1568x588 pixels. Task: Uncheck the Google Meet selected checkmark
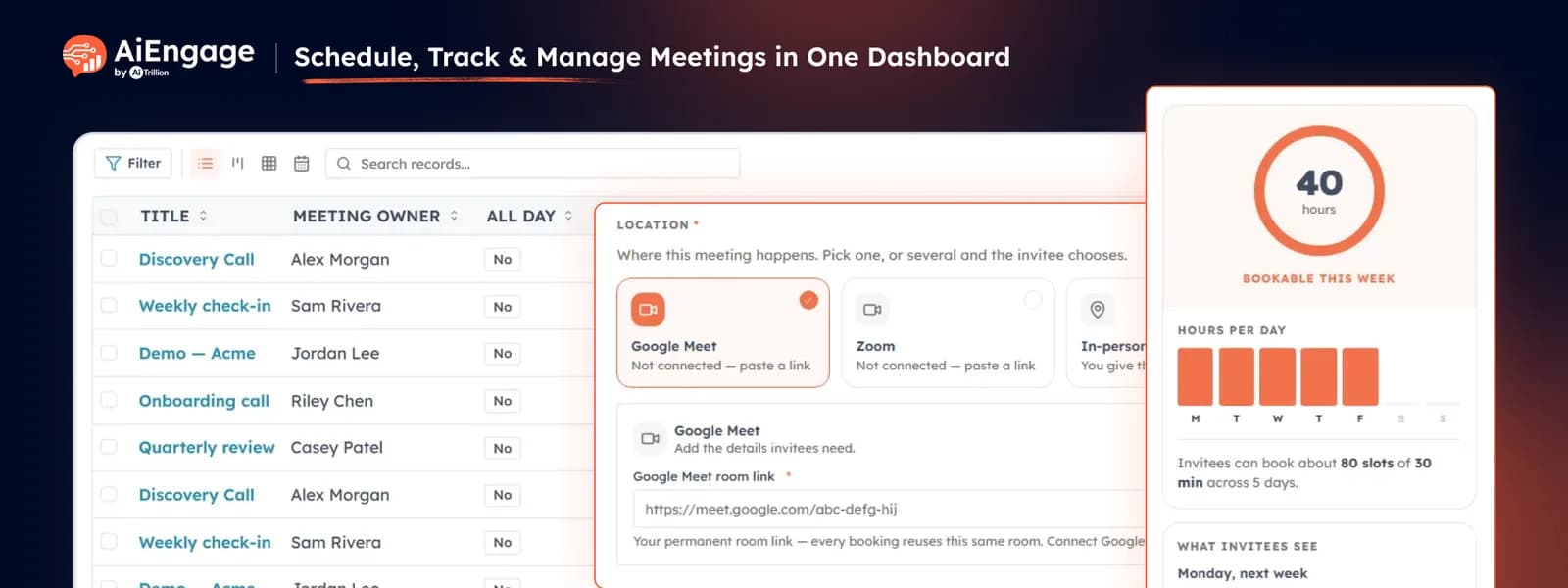[x=808, y=300]
